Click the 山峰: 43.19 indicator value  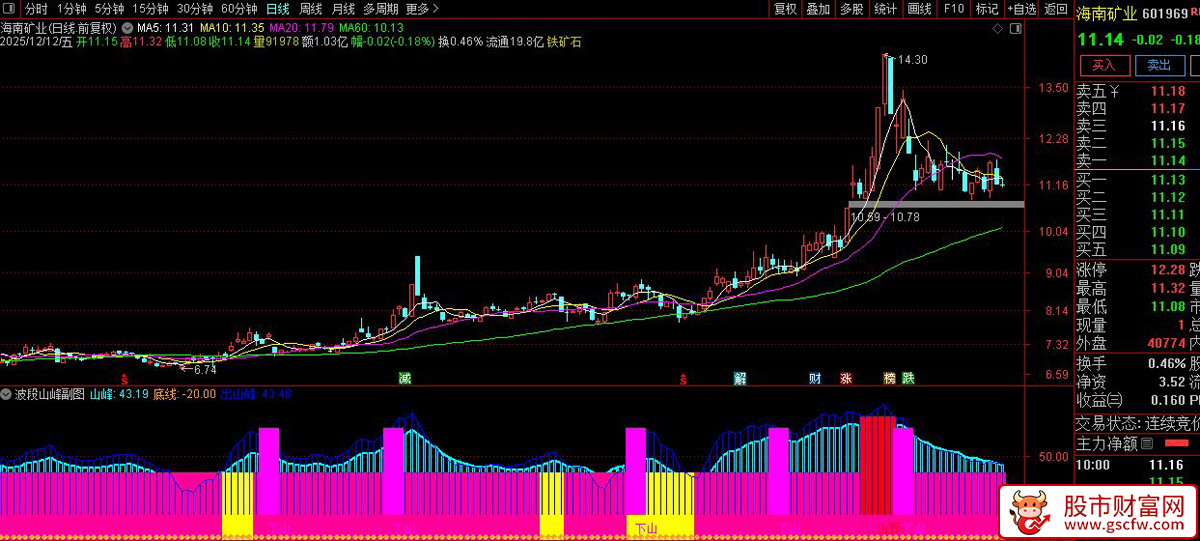pos(119,394)
